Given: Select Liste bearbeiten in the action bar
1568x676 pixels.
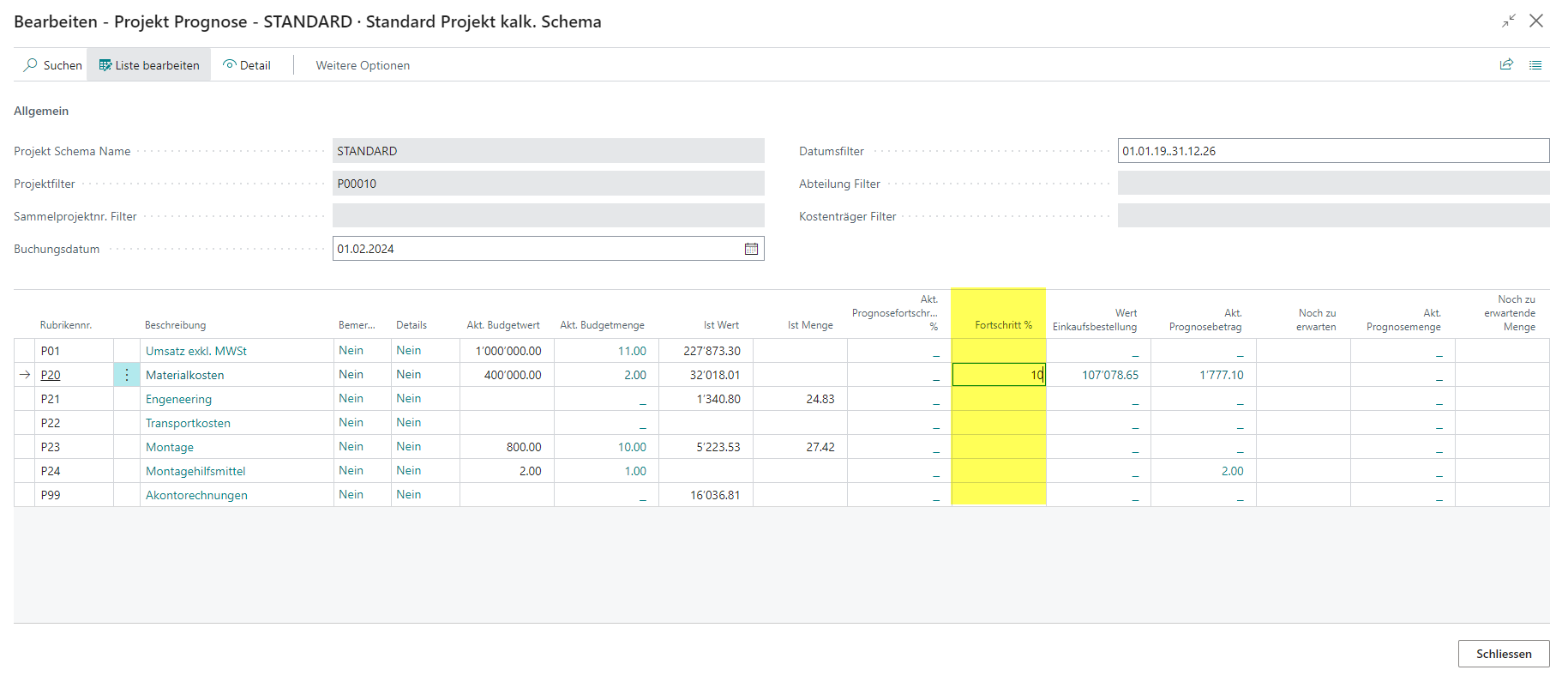Looking at the screenshot, I should point(149,65).
